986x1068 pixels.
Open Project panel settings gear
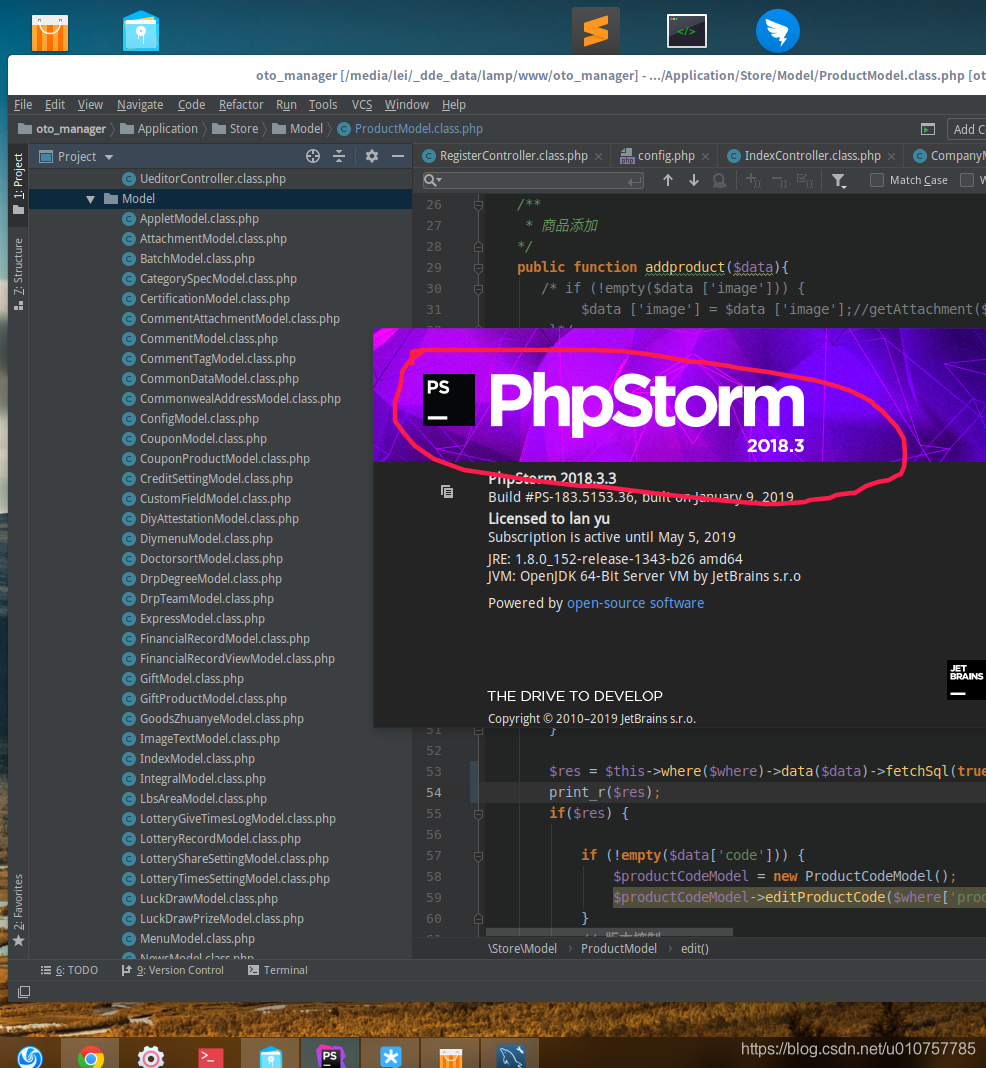[372, 157]
